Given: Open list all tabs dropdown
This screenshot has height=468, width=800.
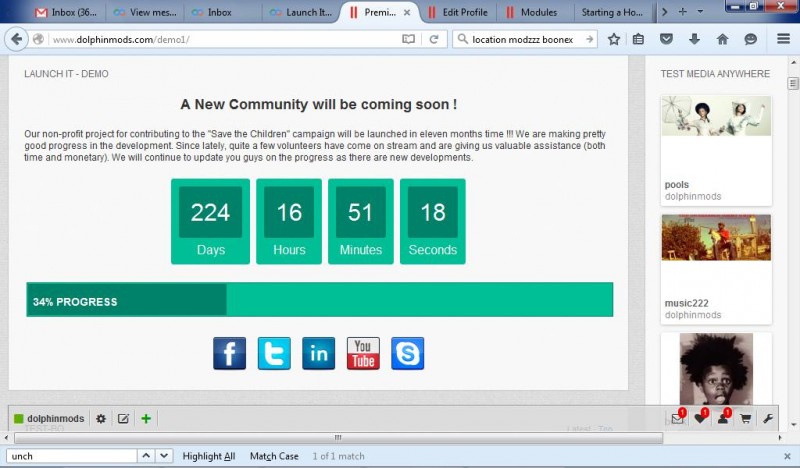Looking at the screenshot, I should point(701,11).
